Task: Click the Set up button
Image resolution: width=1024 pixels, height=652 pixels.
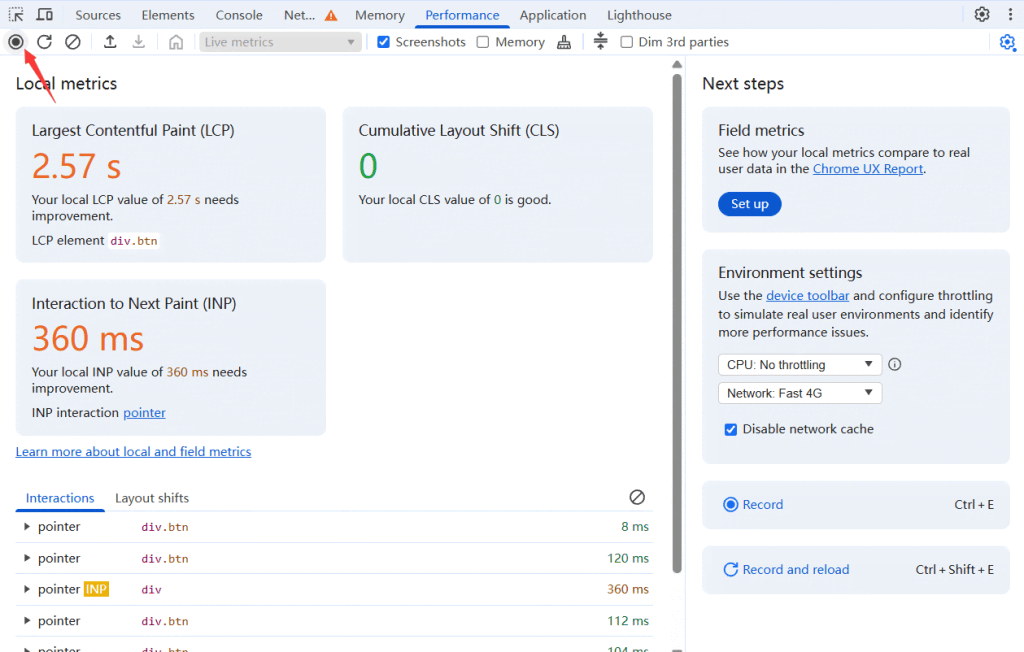Action: [750, 204]
